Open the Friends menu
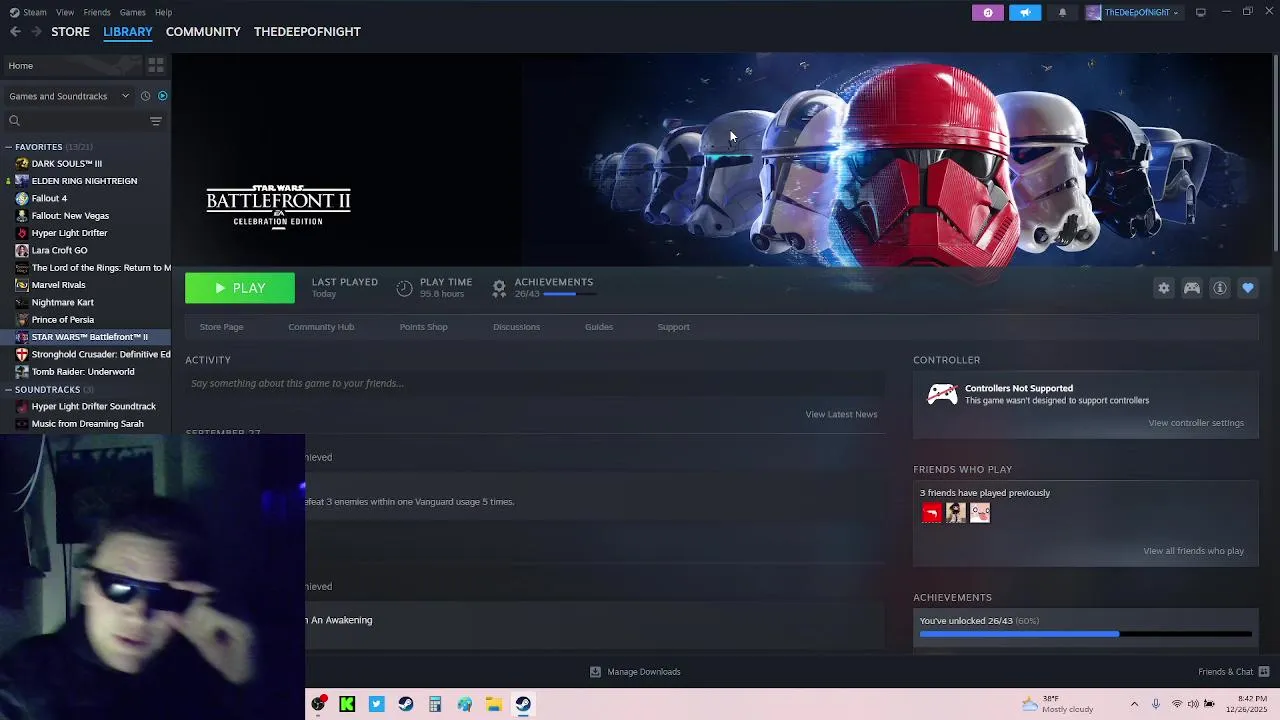Viewport: 1280px width, 720px height. (x=97, y=12)
